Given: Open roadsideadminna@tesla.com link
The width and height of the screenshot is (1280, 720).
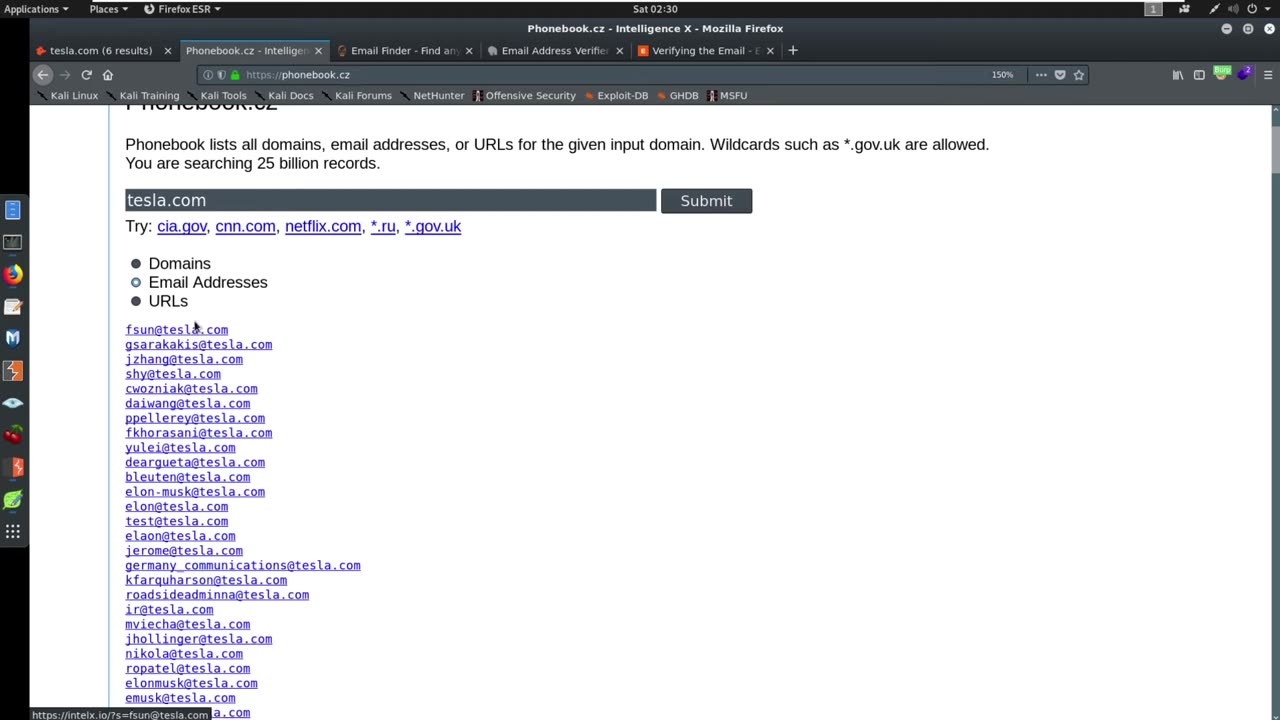Looking at the screenshot, I should click(x=217, y=595).
